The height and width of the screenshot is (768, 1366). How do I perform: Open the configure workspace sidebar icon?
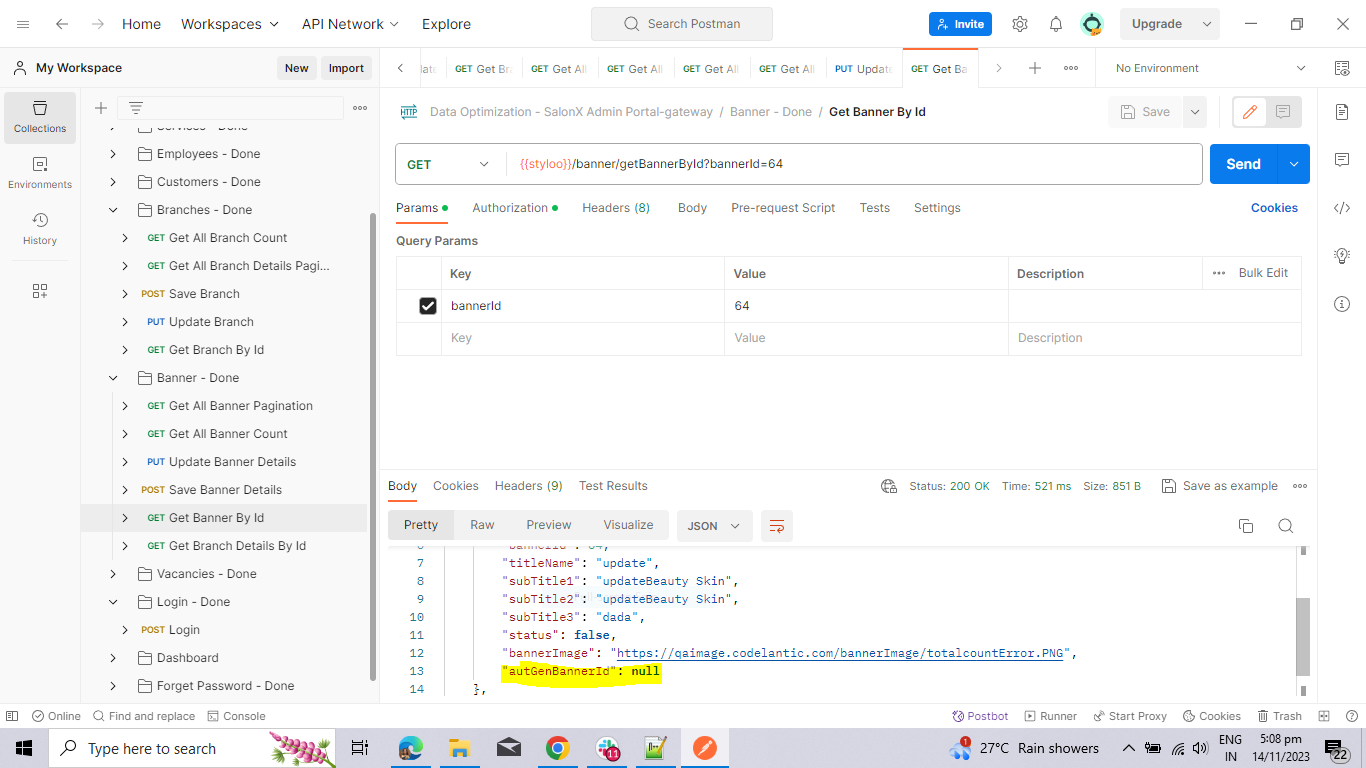[40, 291]
